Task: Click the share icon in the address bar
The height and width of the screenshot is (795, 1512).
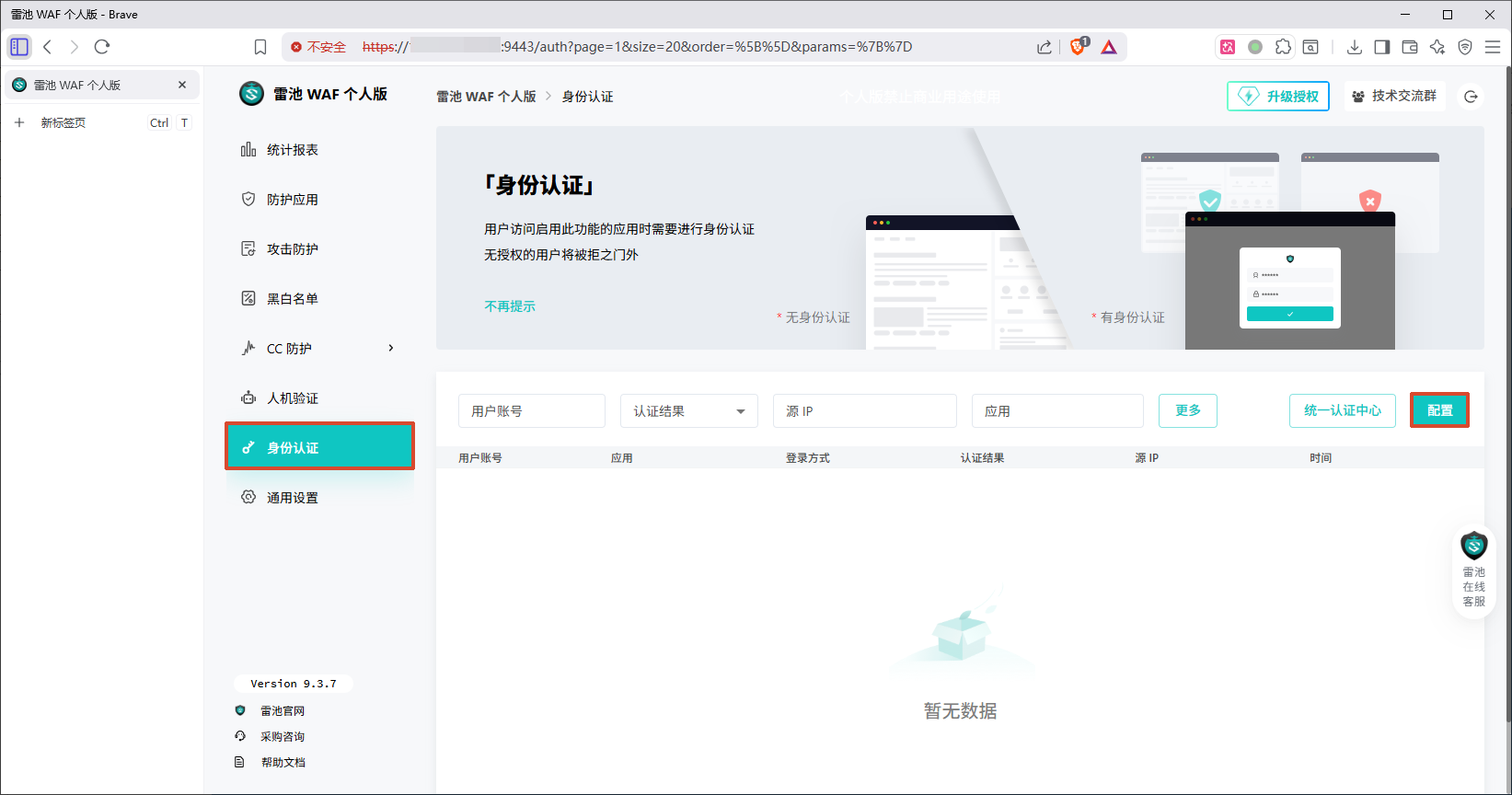Action: click(x=1045, y=47)
